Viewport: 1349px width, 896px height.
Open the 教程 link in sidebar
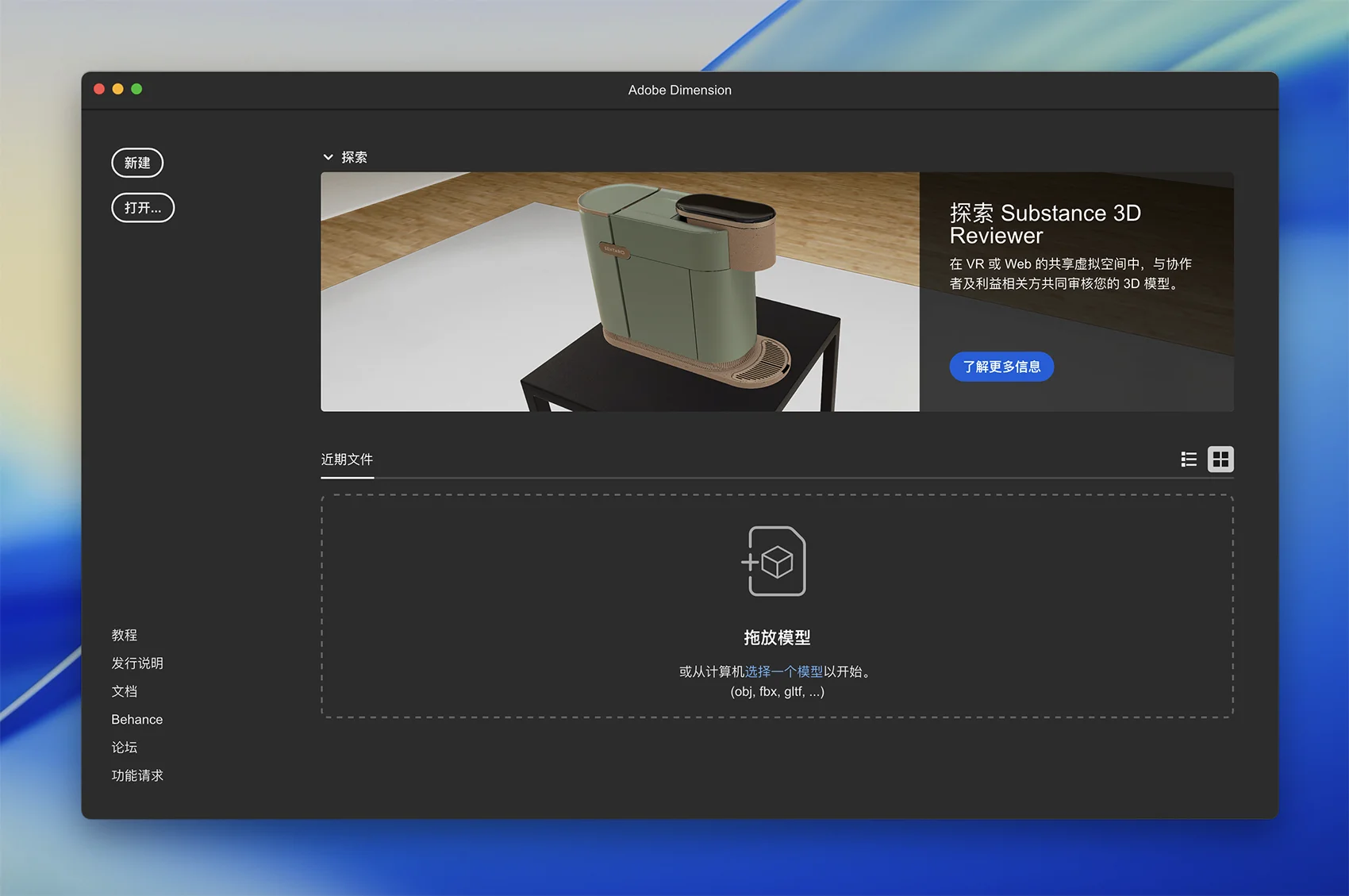click(125, 635)
